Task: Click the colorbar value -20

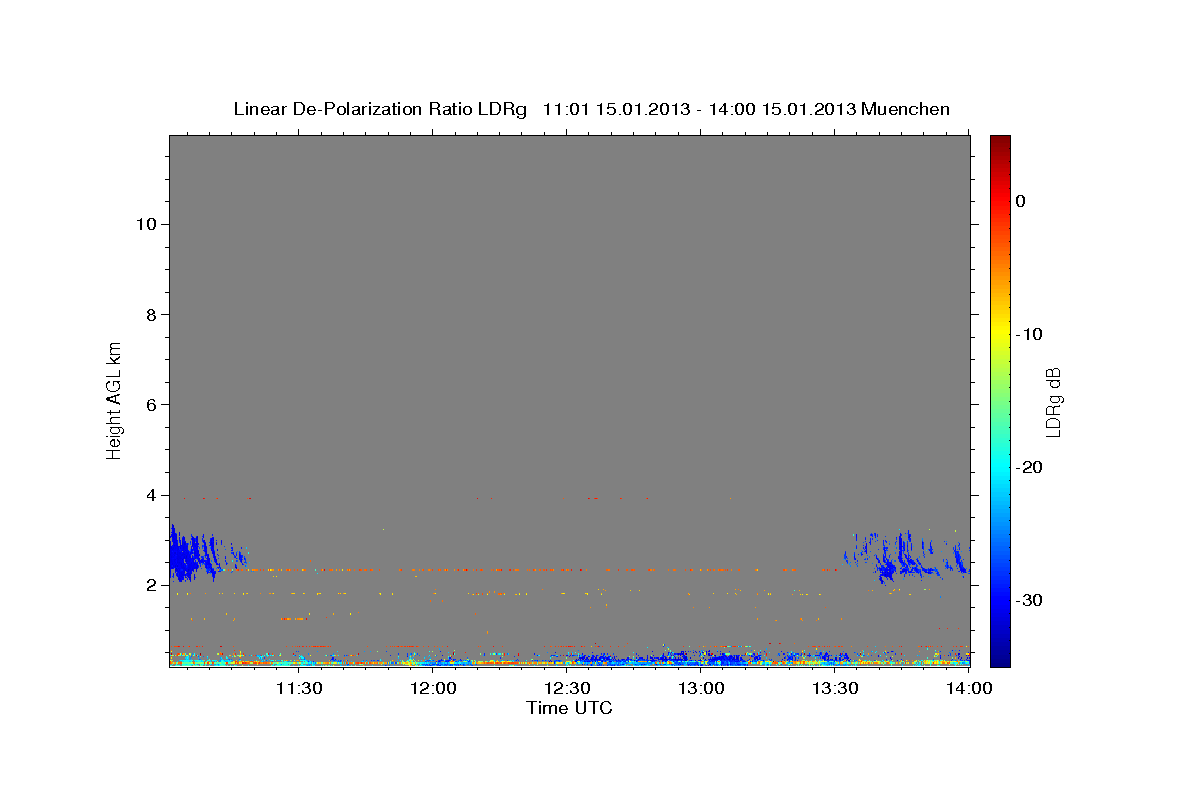Action: (x=1030, y=467)
